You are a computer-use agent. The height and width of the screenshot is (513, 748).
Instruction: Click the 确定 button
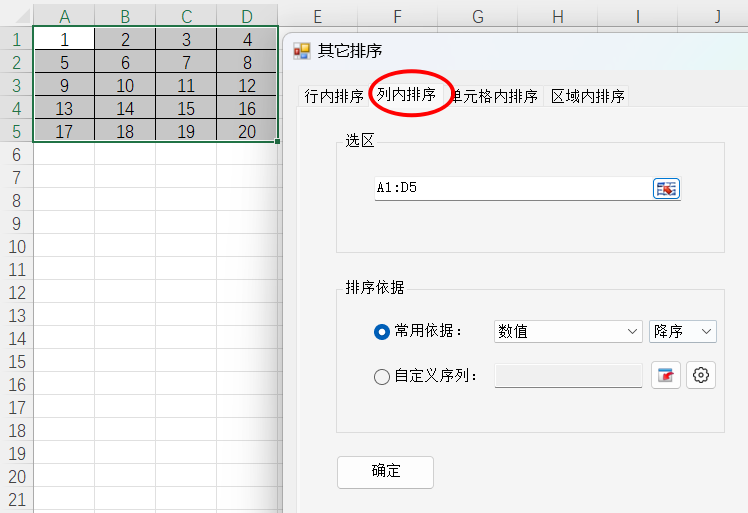(385, 472)
